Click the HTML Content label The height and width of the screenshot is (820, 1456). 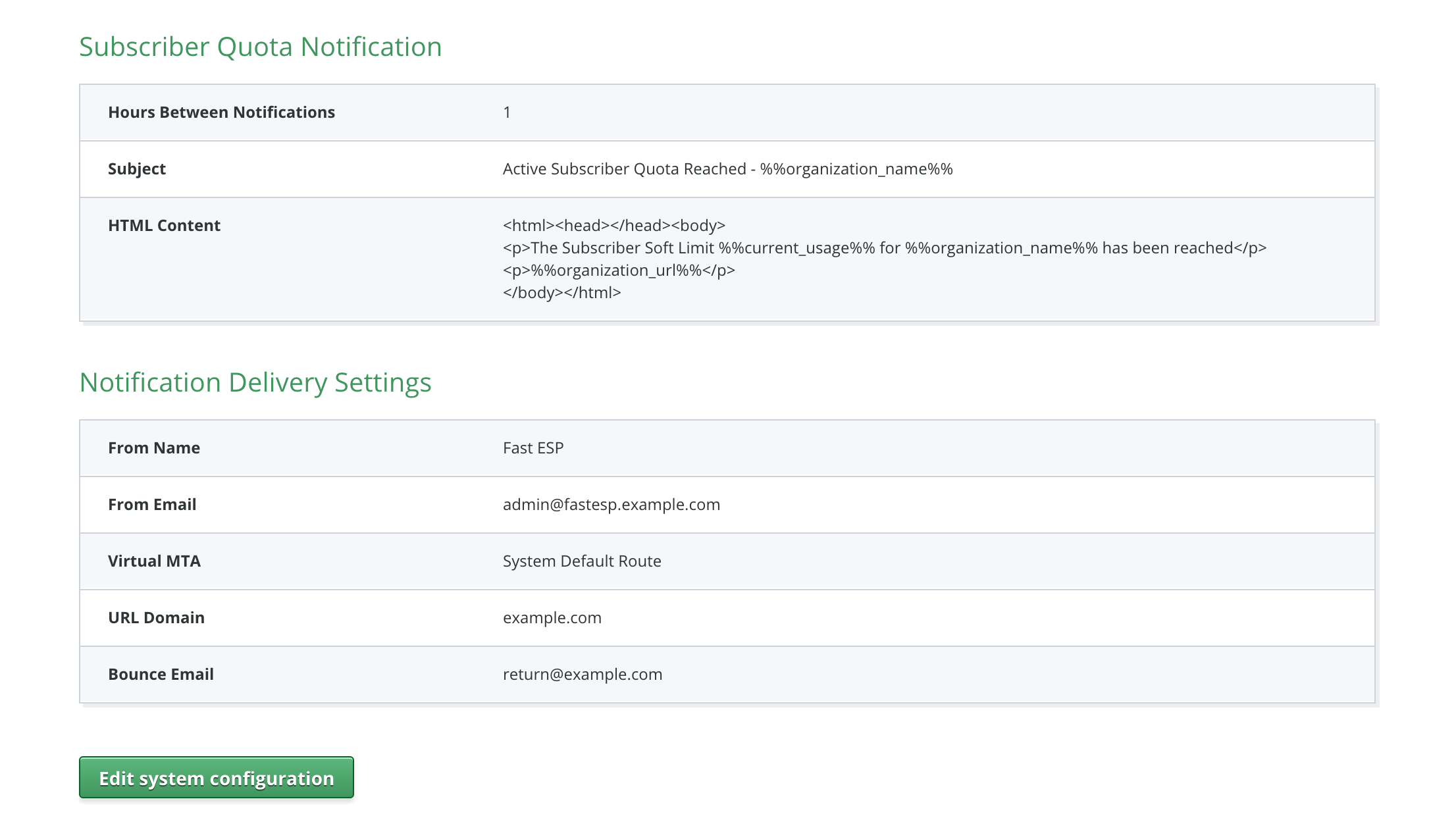point(164,226)
